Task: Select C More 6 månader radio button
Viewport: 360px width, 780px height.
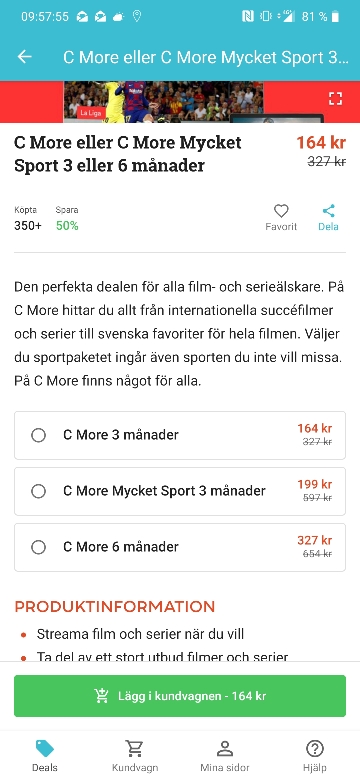Action: coord(38,548)
